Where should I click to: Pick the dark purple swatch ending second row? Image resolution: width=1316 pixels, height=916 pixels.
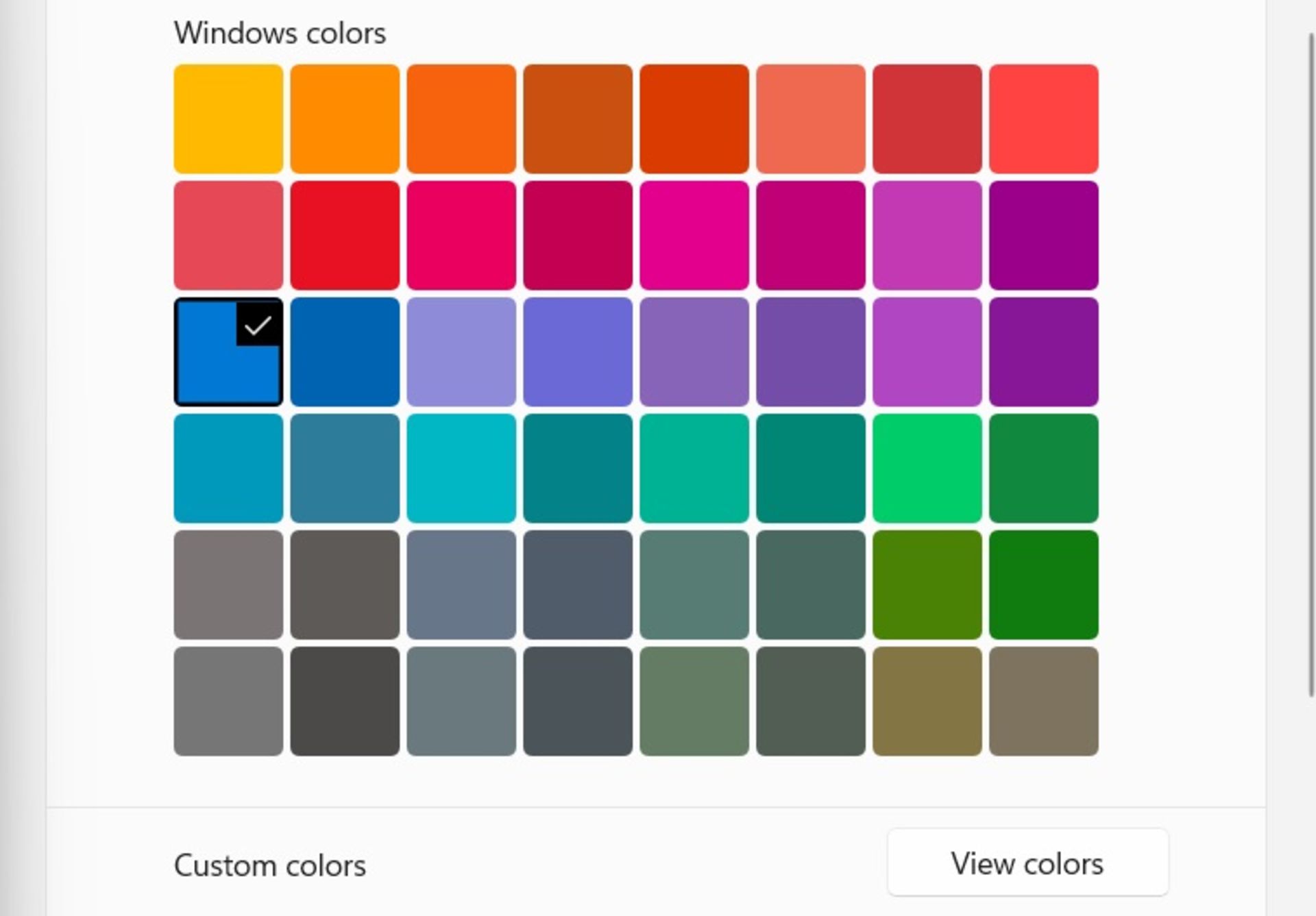pos(1044,235)
